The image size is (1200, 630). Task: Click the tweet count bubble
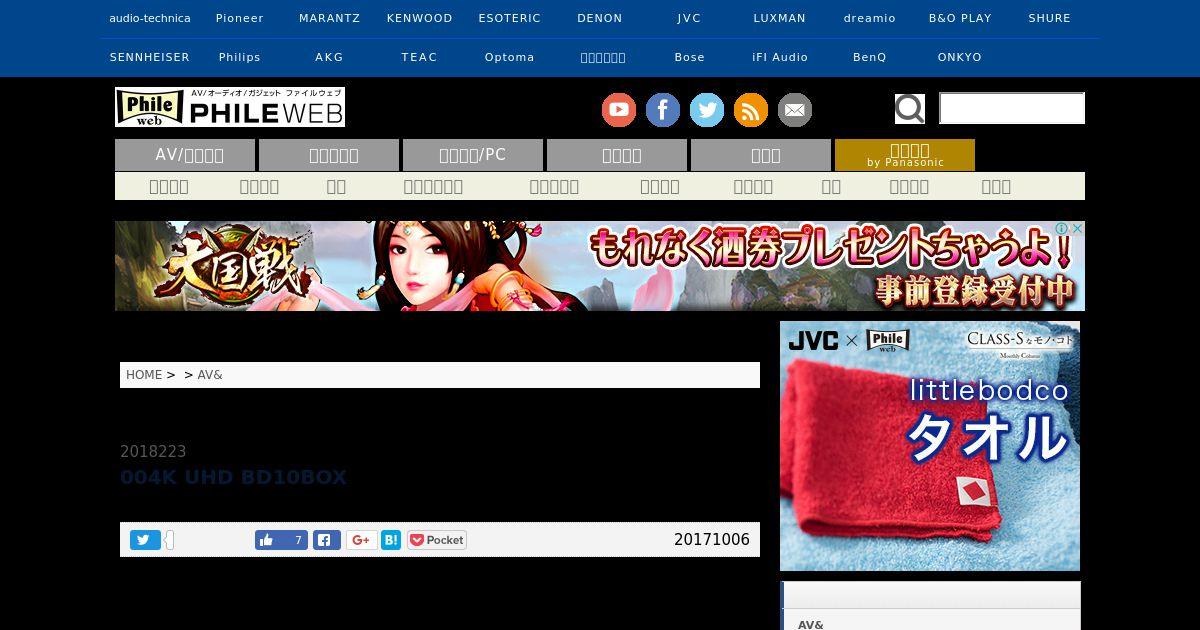tap(170, 540)
